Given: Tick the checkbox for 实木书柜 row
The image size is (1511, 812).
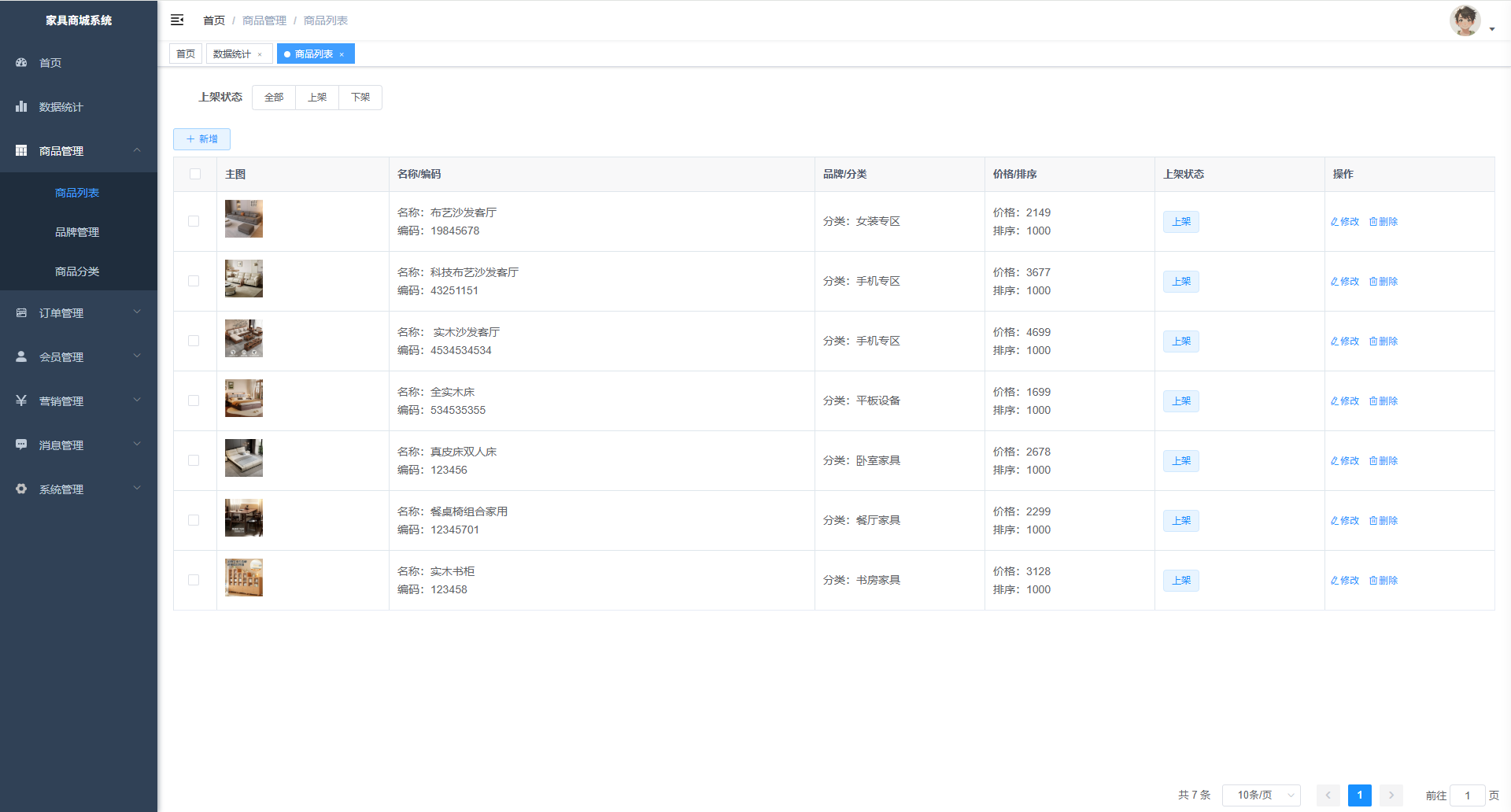Looking at the screenshot, I should 194,580.
